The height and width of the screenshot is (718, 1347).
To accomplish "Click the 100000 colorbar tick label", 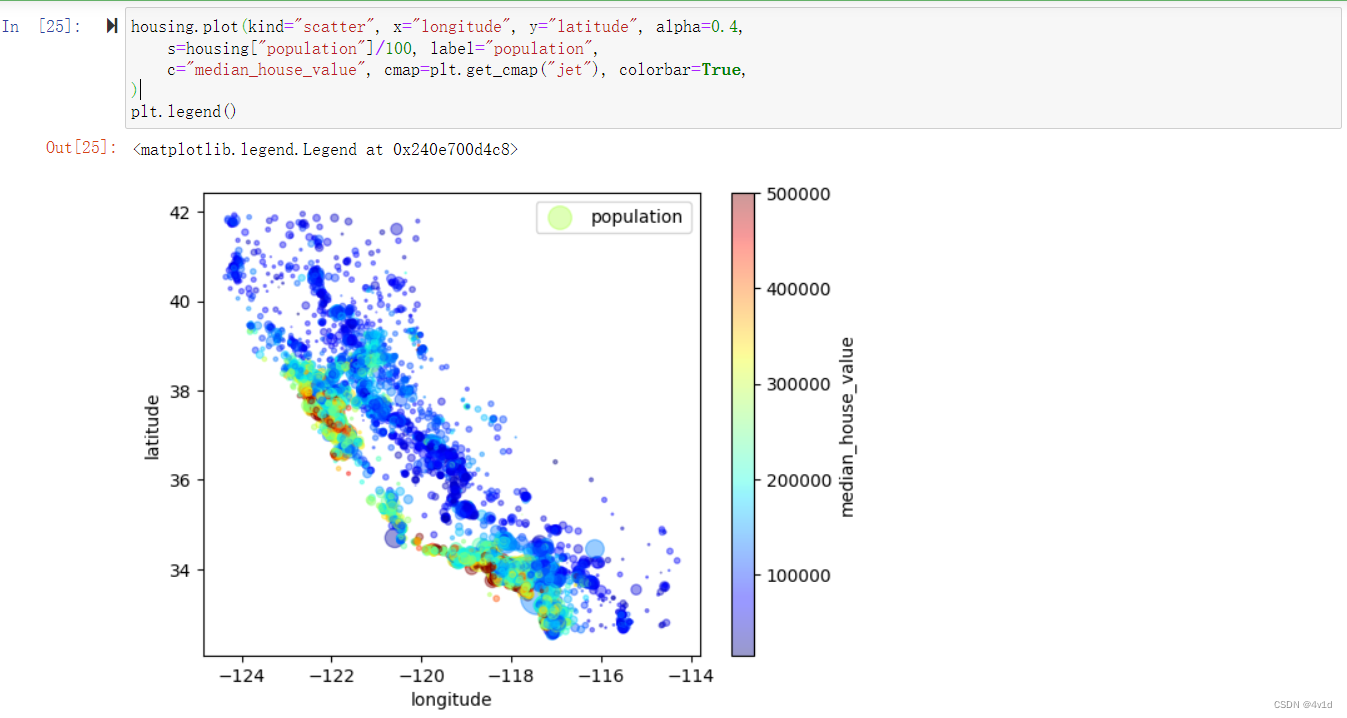I will click(798, 576).
